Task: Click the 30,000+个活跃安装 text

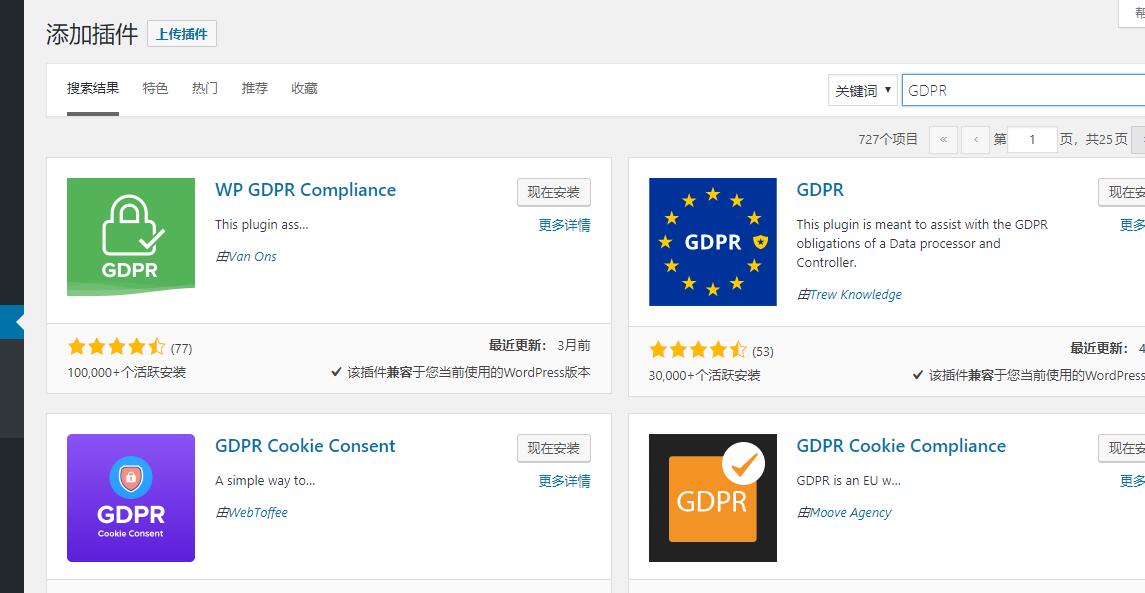Action: point(705,375)
